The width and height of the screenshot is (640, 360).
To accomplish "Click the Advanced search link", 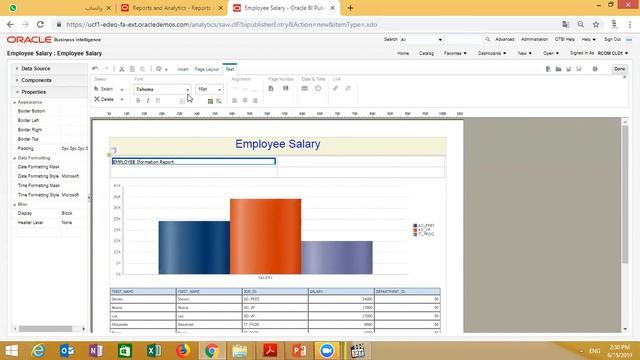I will click(x=504, y=40).
